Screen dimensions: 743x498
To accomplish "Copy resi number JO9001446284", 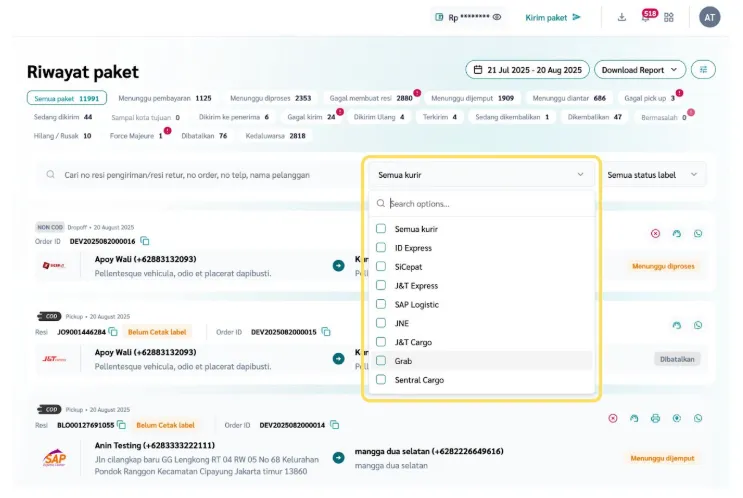I will click(x=113, y=332).
